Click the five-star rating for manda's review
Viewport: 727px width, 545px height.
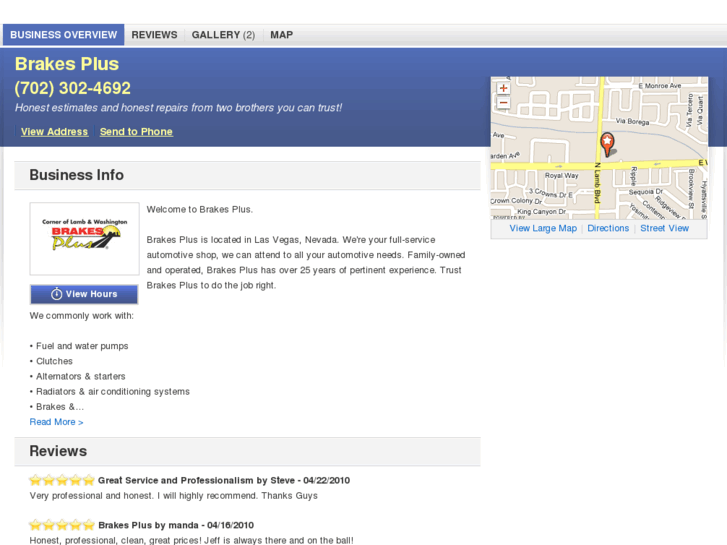click(x=62, y=525)
